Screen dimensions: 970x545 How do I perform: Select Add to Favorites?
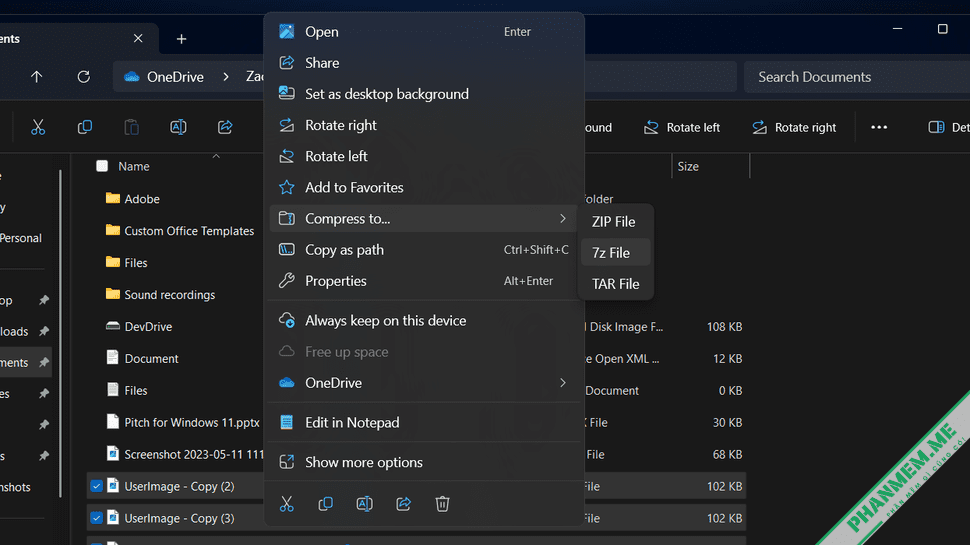pyautogui.click(x=424, y=187)
